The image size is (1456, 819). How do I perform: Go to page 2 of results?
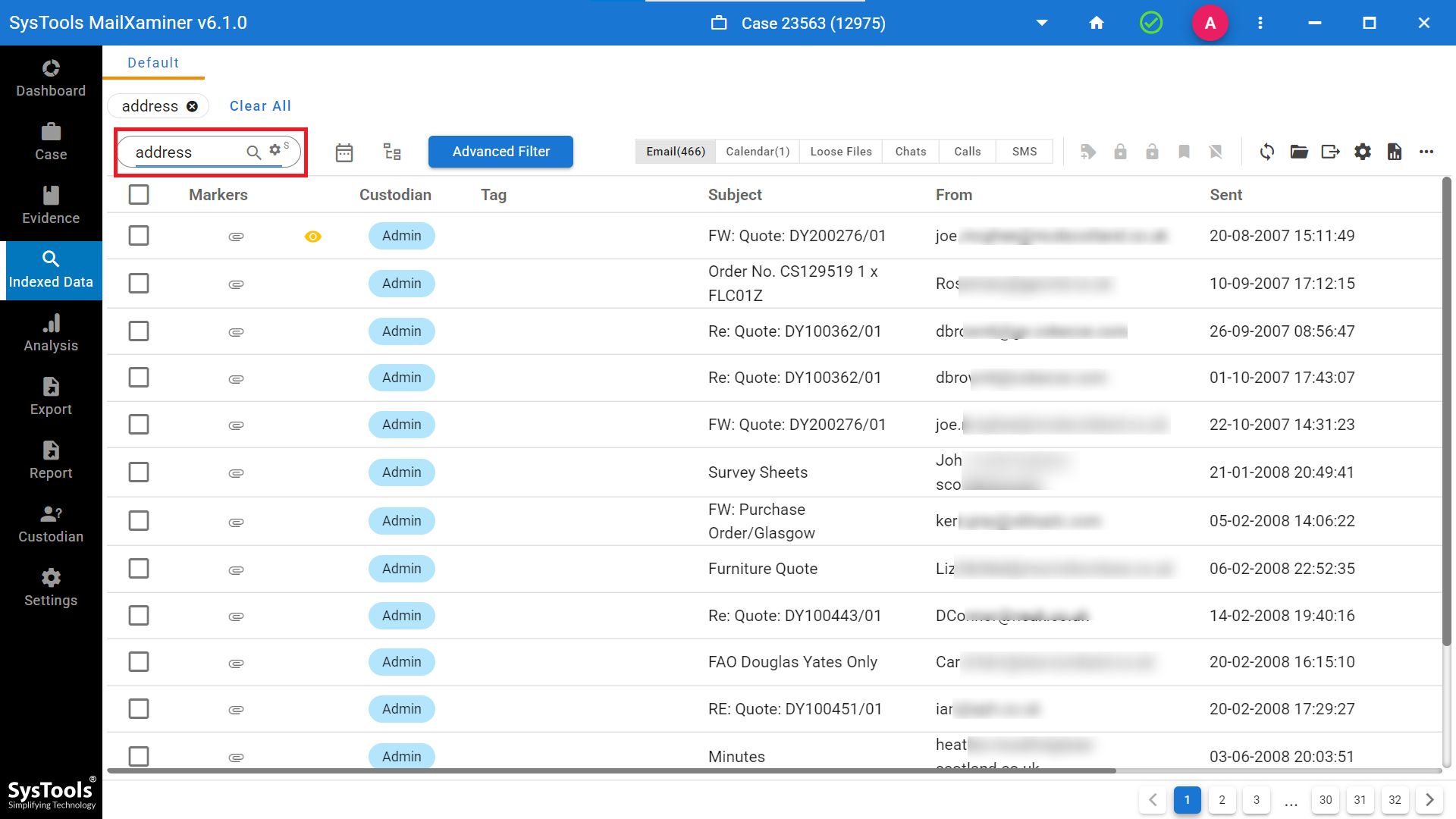click(x=1222, y=800)
